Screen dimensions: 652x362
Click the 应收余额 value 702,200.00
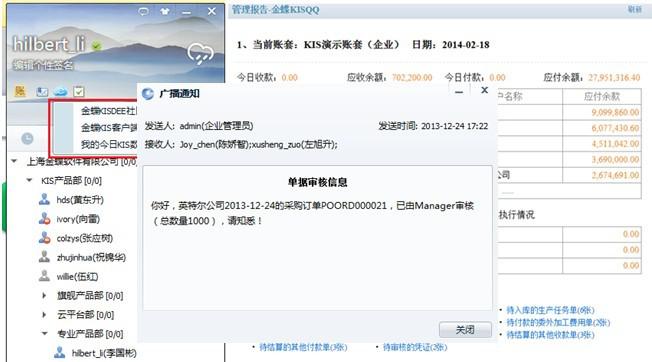pyautogui.click(x=412, y=78)
